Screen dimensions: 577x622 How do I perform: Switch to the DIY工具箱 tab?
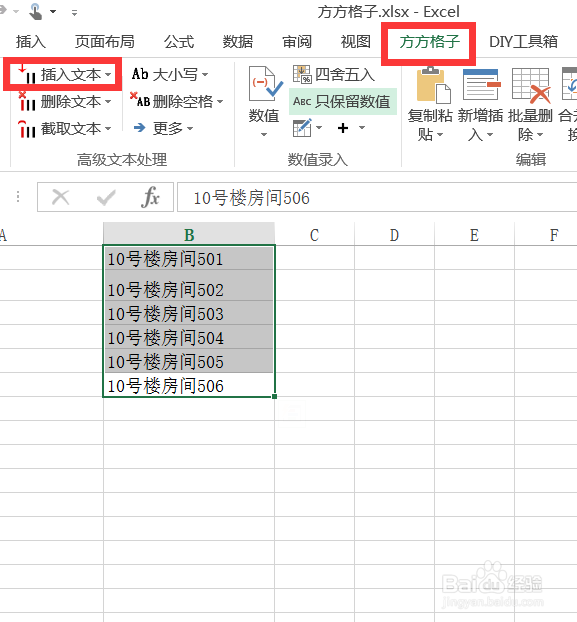(523, 42)
